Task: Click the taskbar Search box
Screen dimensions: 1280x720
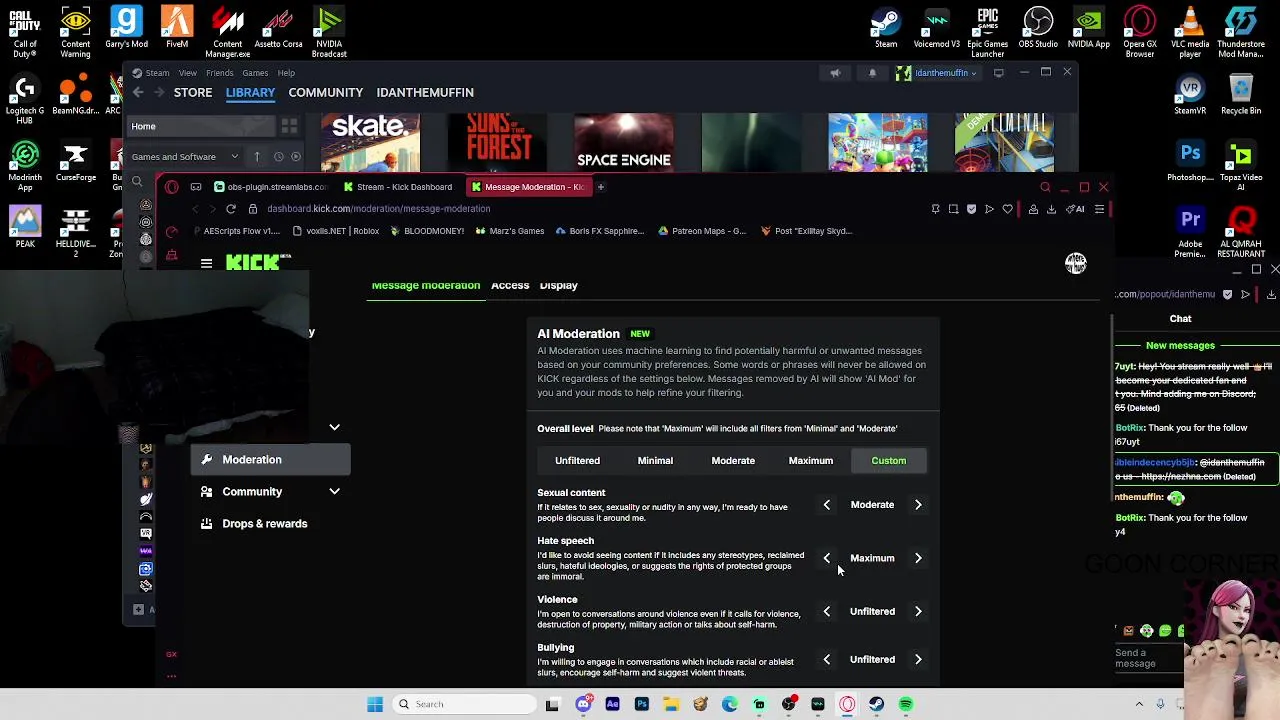Action: click(x=465, y=704)
